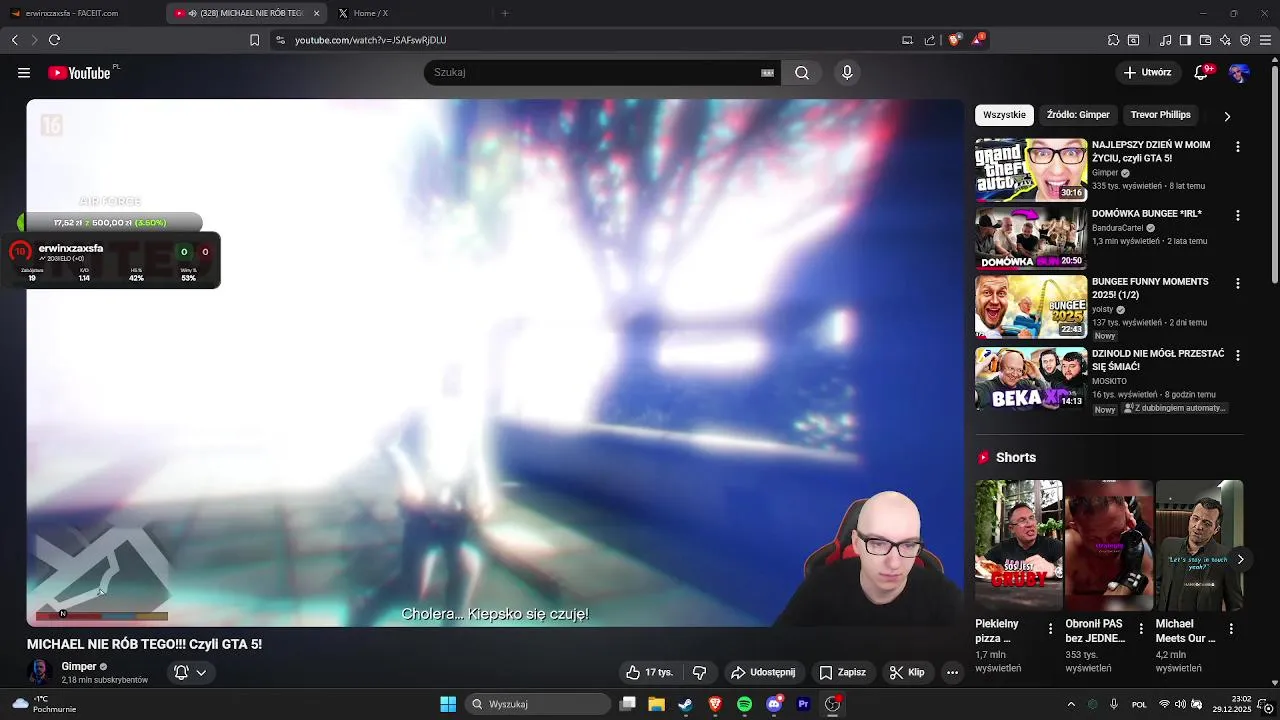The image size is (1280, 720).
Task: Open Discord from the taskbar
Action: click(x=774, y=704)
